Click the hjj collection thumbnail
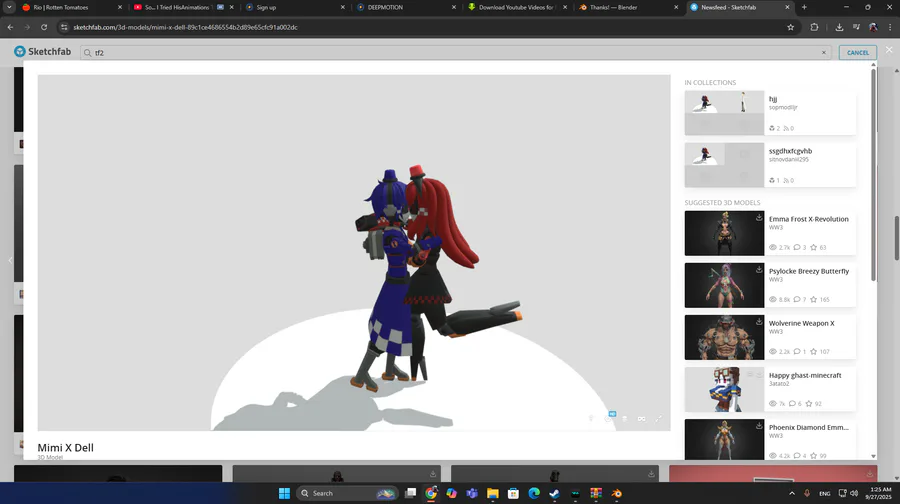 [724, 113]
